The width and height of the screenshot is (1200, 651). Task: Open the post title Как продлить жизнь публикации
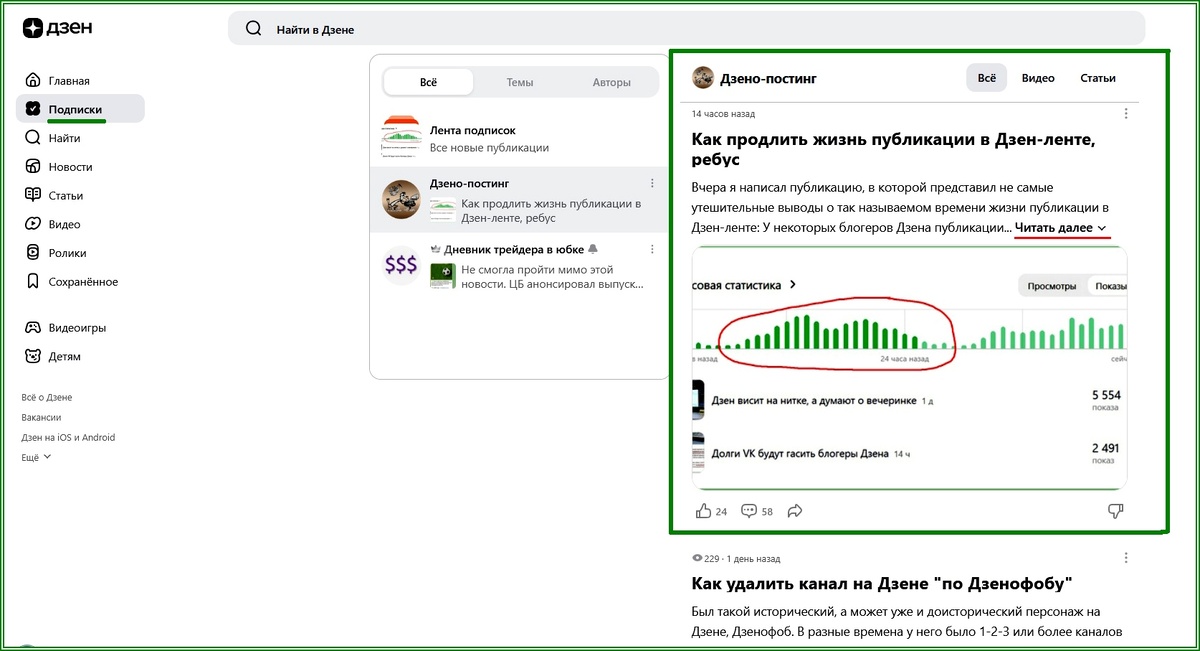(893, 149)
